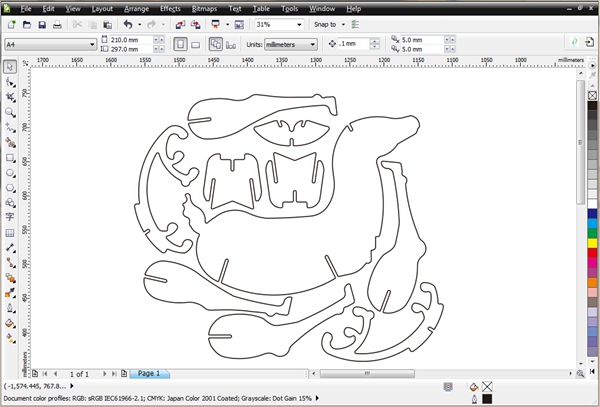Open the Units millimeters dropdown

(313, 45)
